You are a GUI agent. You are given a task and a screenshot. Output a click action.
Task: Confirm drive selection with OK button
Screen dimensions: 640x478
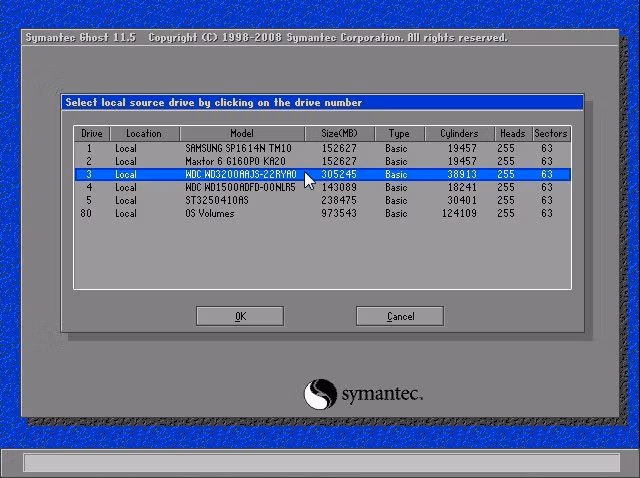click(240, 316)
